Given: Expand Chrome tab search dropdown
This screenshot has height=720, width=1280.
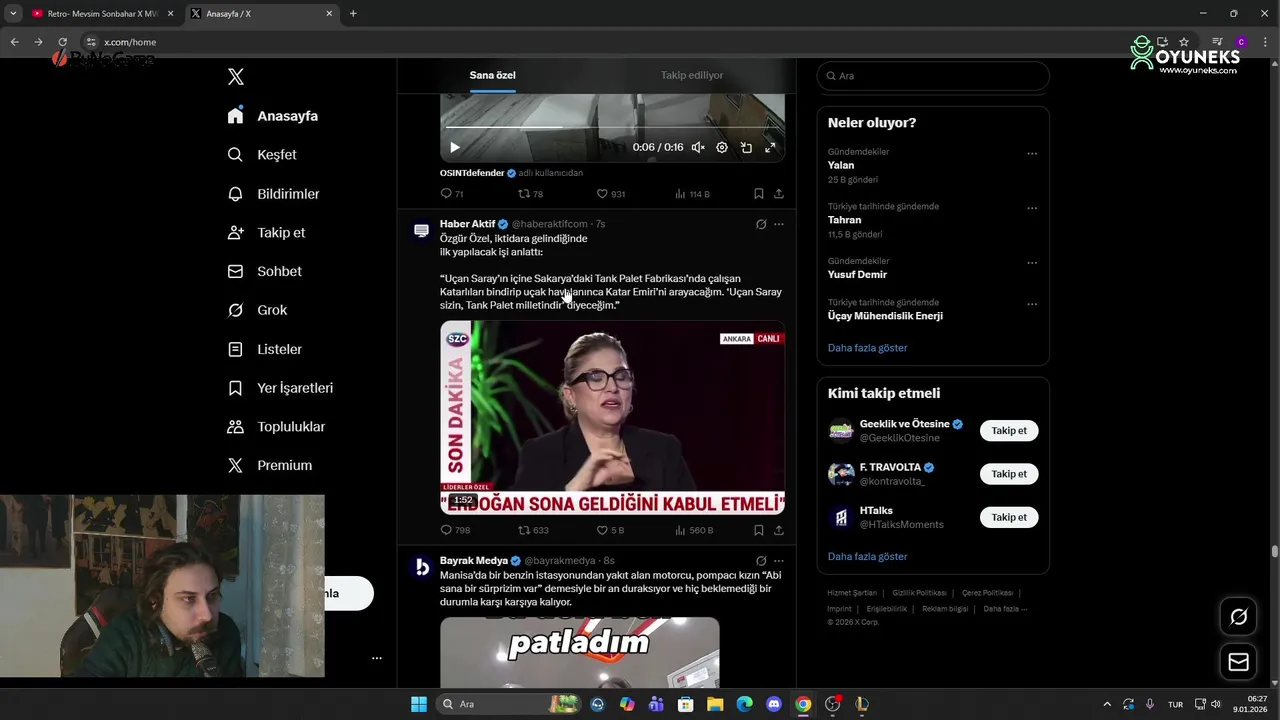Looking at the screenshot, I should pos(13,13).
